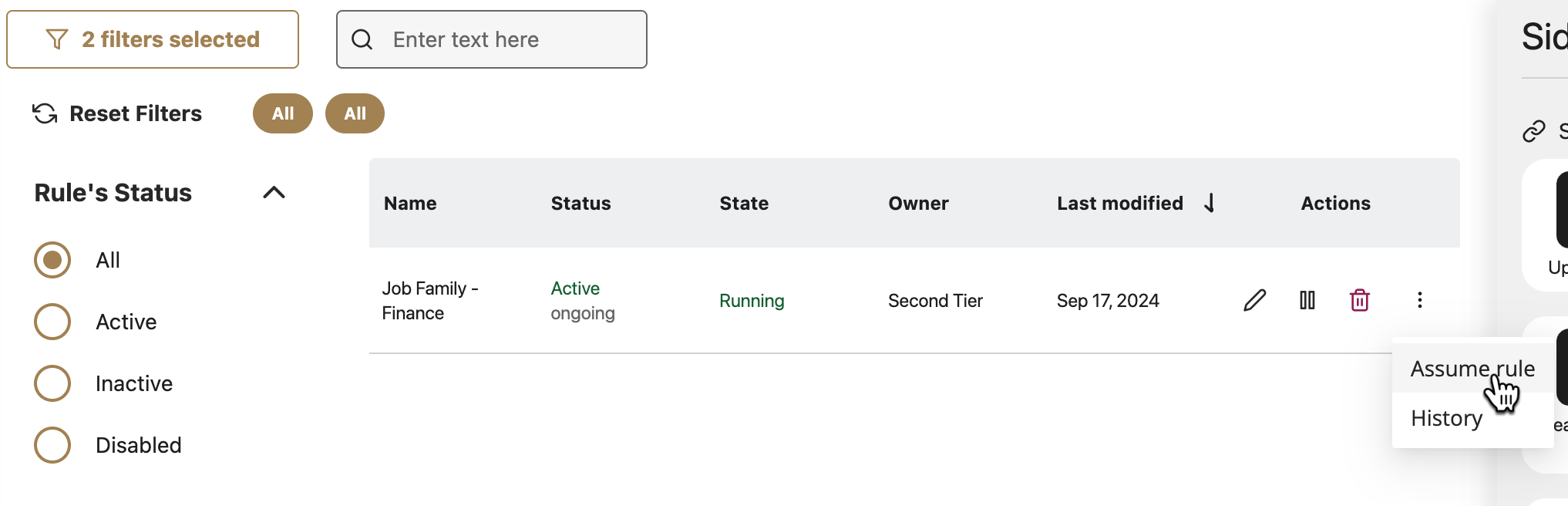Click the link icon in the side panel

coord(1534,131)
